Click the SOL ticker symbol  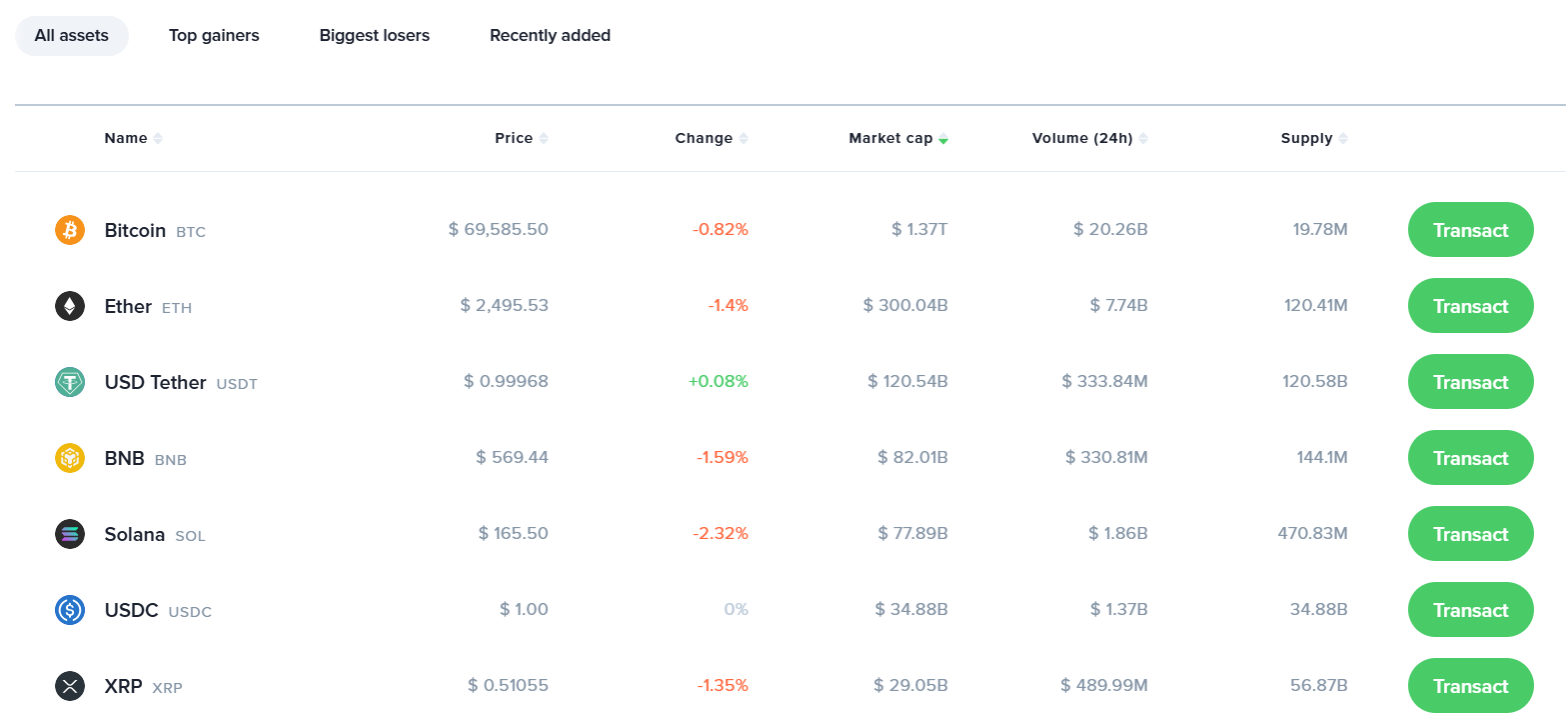pyautogui.click(x=190, y=536)
